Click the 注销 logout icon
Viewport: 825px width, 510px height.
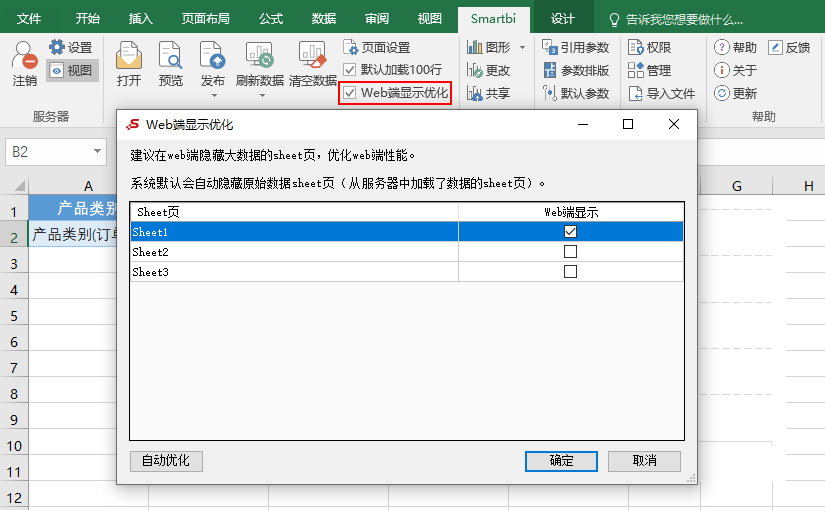click(24, 55)
